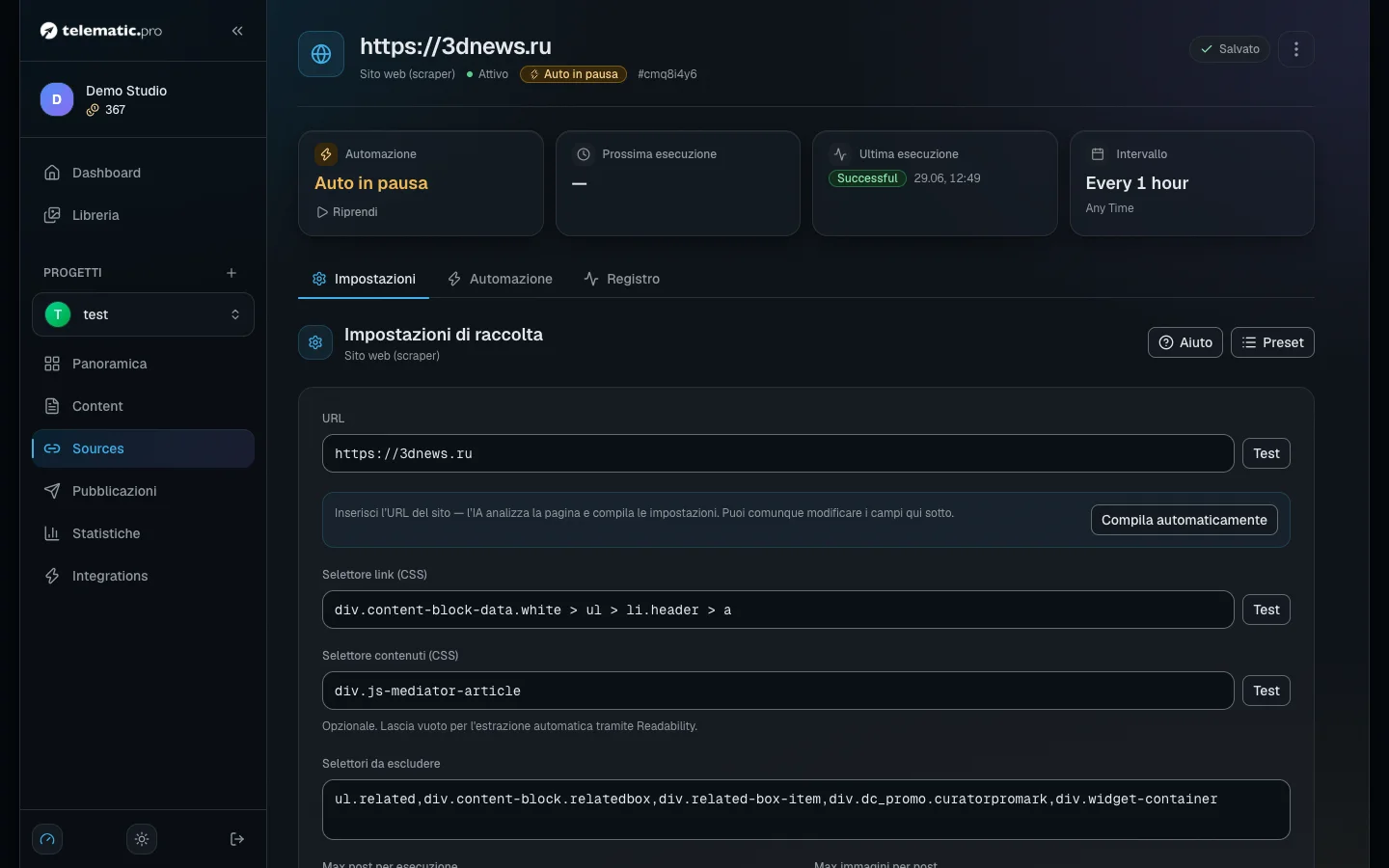View Statistiche in the sidebar

(143, 533)
